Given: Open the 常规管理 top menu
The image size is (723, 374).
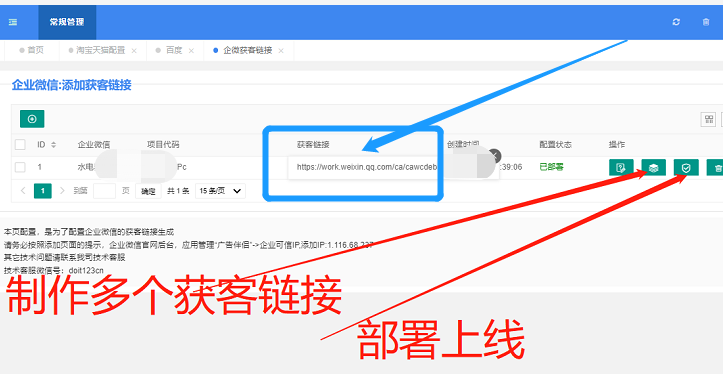Looking at the screenshot, I should (x=67, y=22).
